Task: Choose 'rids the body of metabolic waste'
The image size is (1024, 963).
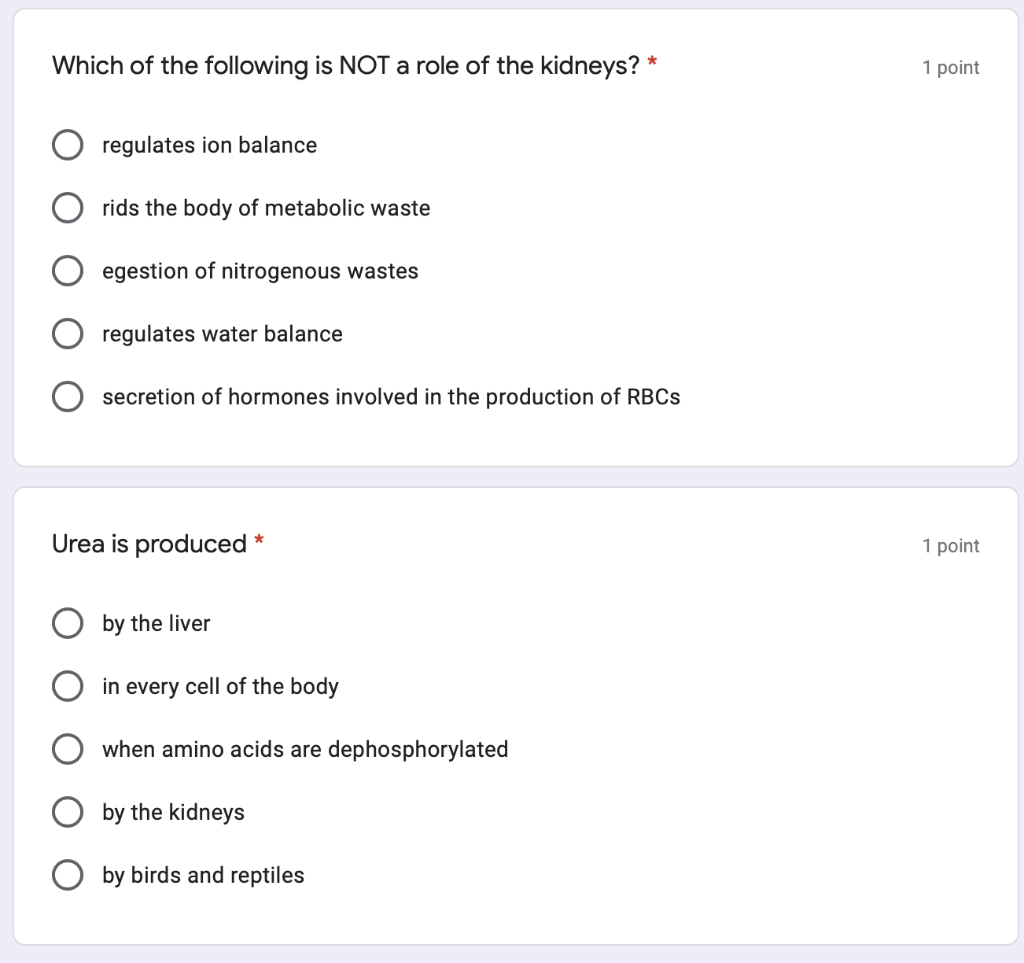Action: [67, 208]
